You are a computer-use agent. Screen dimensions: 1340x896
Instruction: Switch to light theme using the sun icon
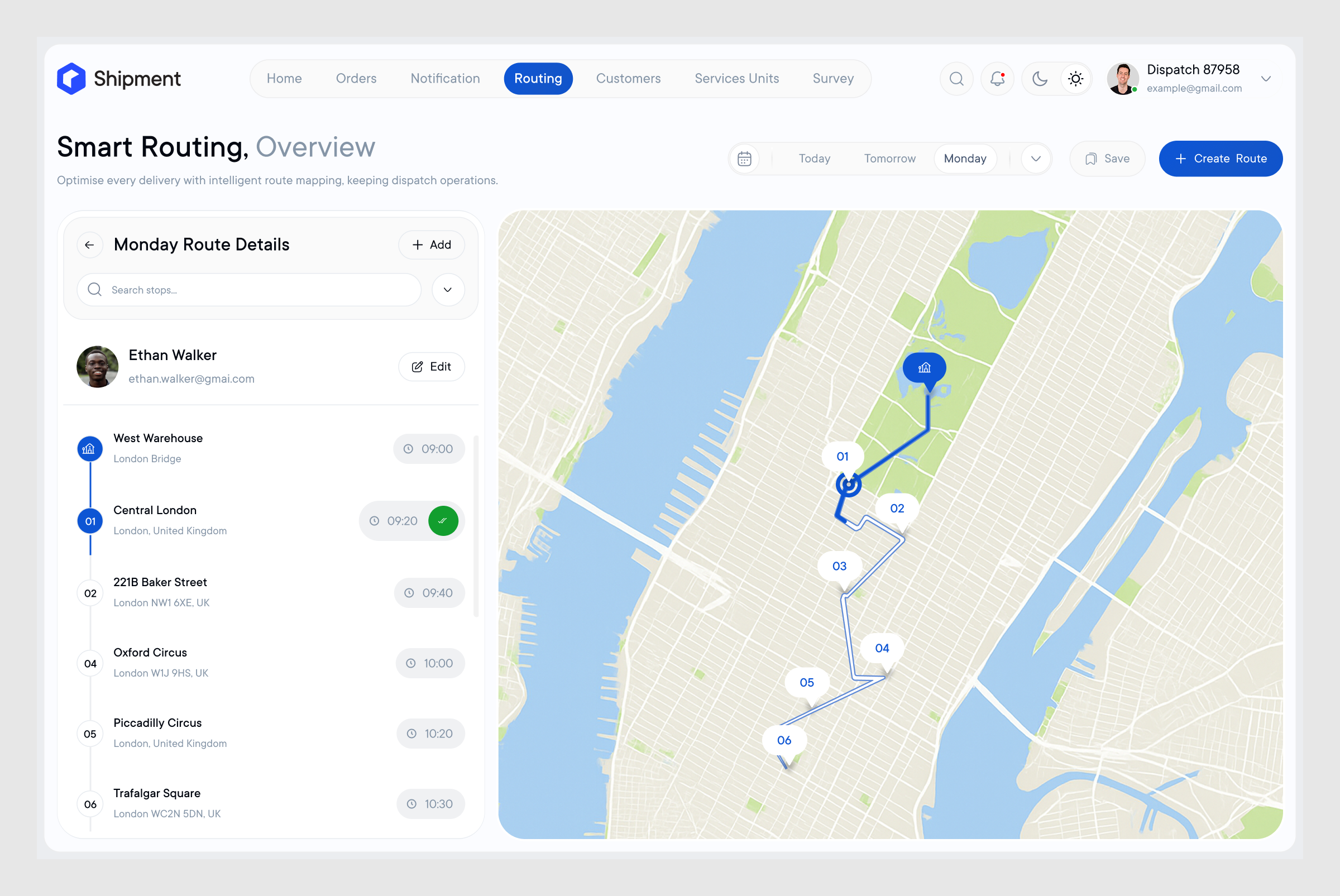click(x=1075, y=78)
